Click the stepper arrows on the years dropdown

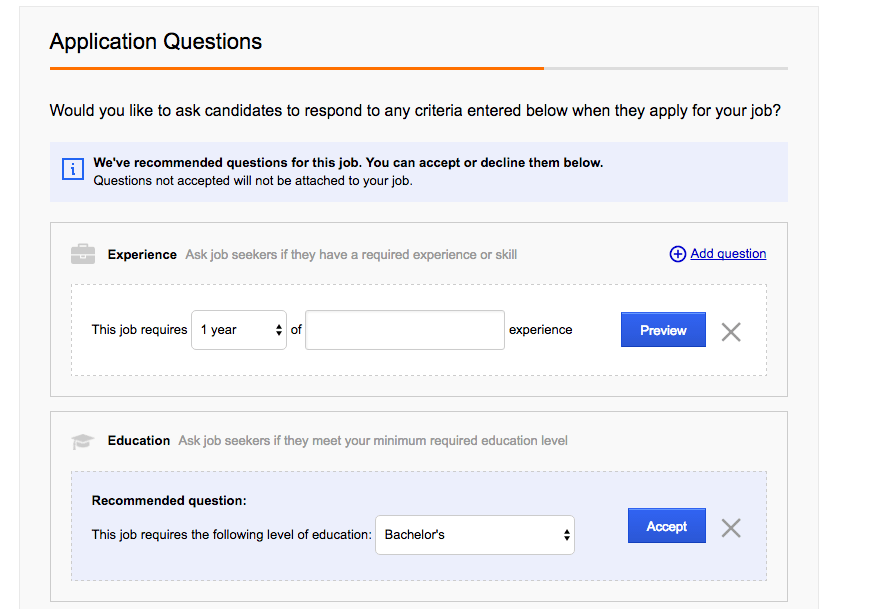click(x=279, y=330)
